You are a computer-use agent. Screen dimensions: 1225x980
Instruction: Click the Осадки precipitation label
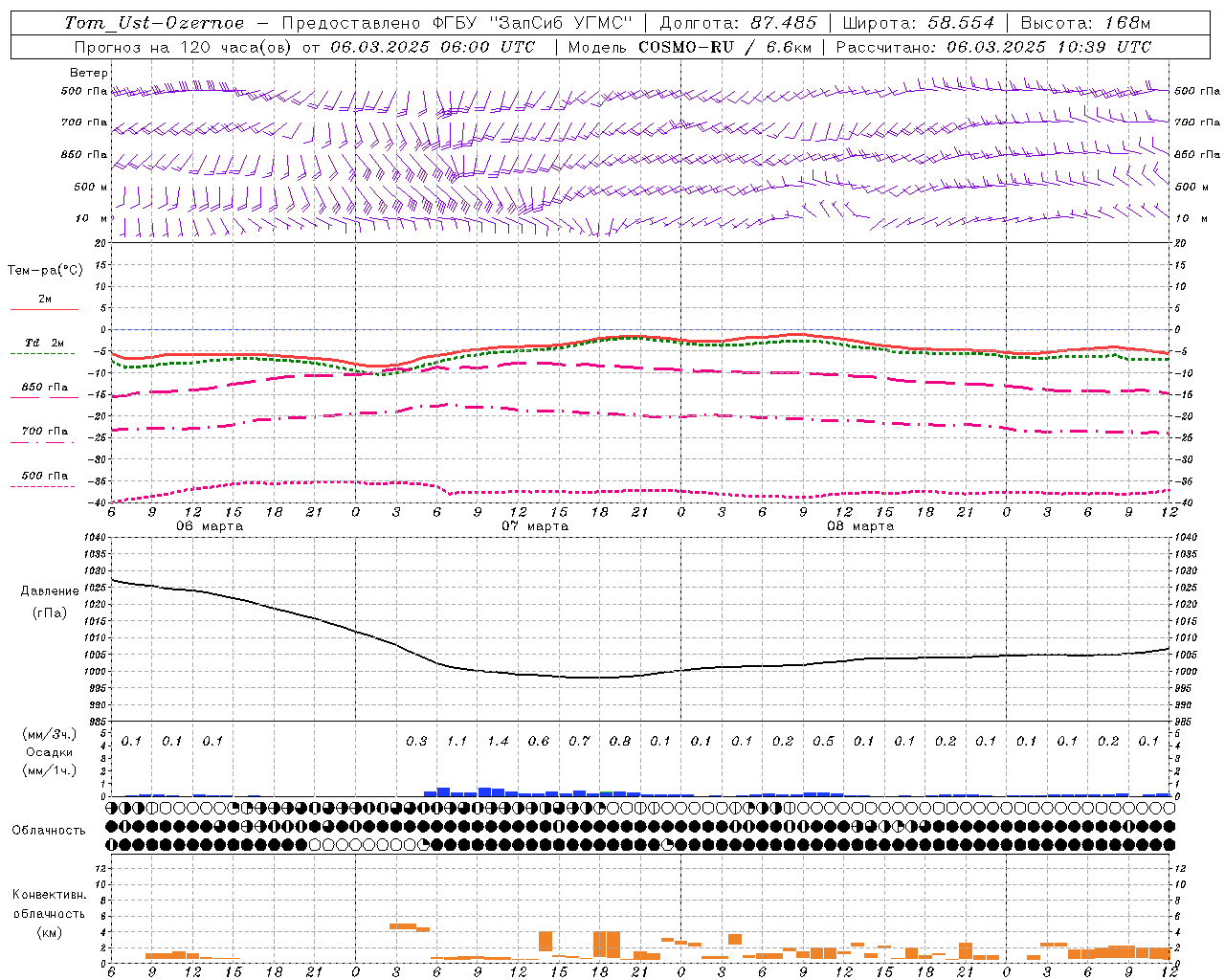50,752
